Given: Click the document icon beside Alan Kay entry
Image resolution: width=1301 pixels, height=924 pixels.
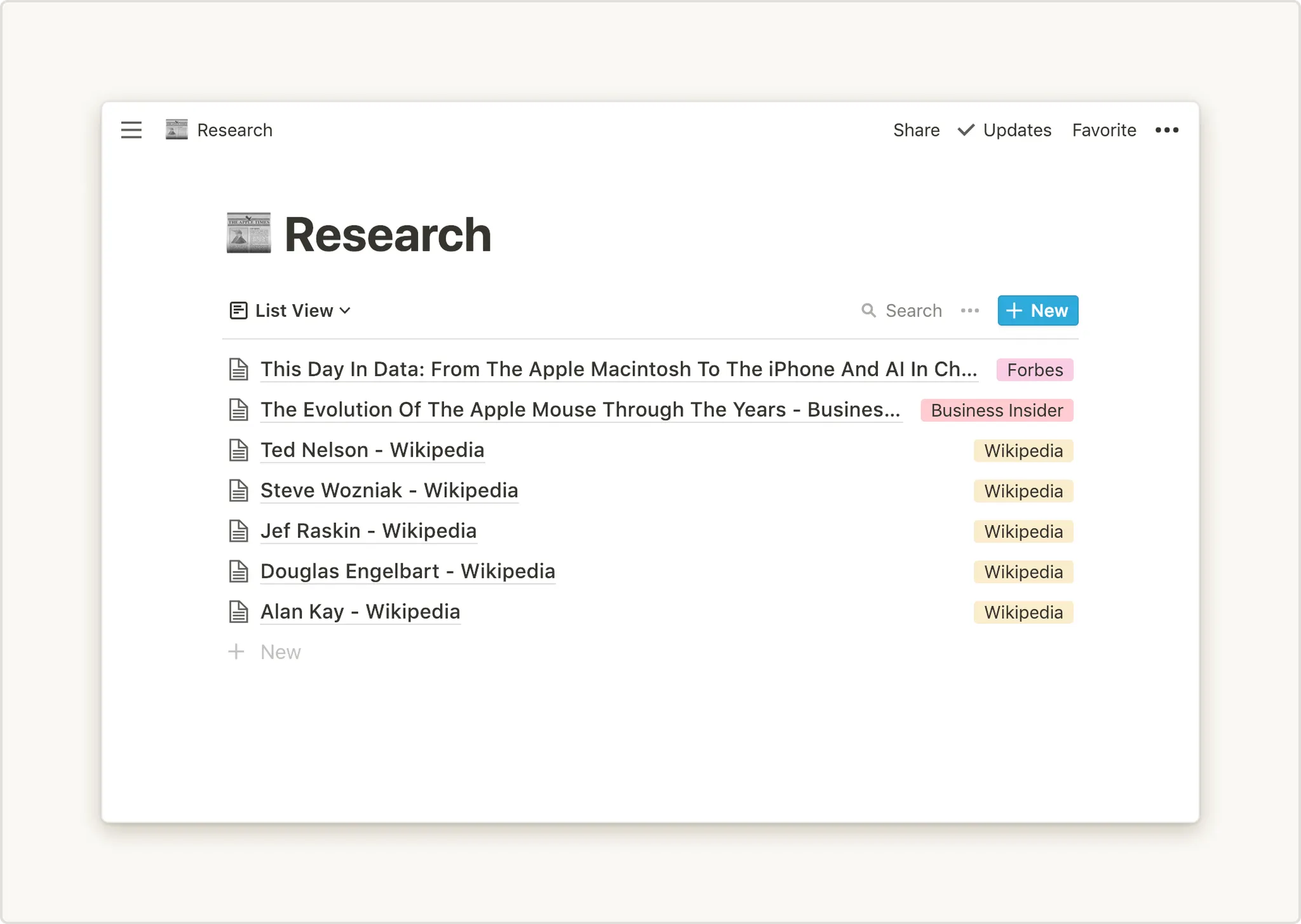Looking at the screenshot, I should click(239, 612).
